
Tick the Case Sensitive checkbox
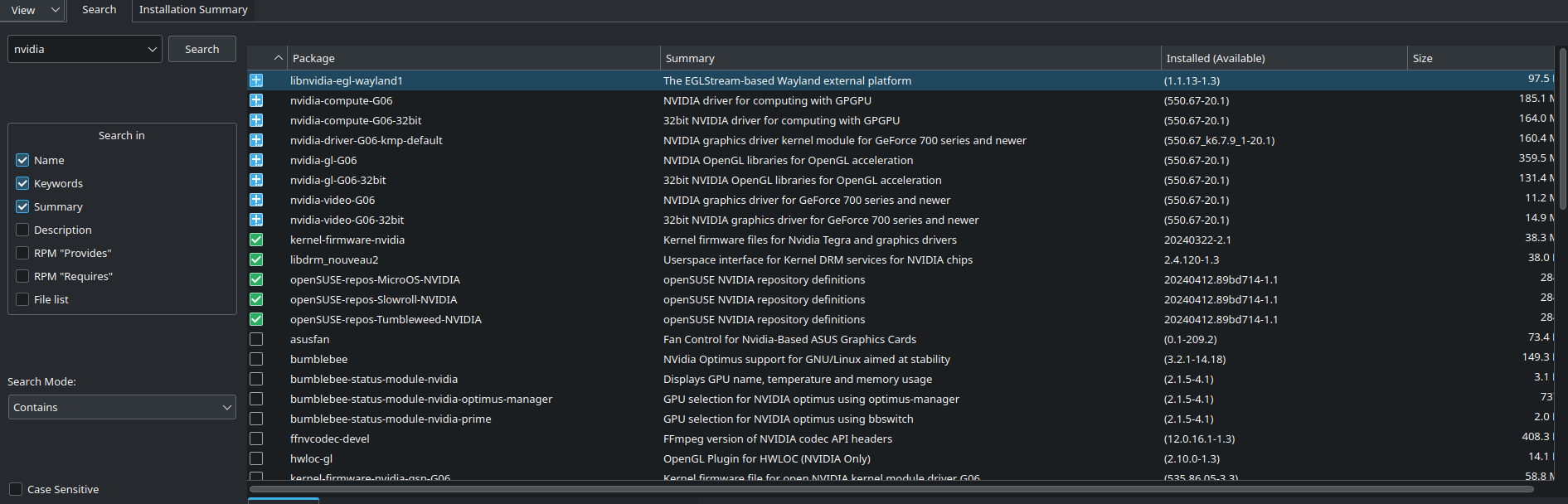click(16, 489)
